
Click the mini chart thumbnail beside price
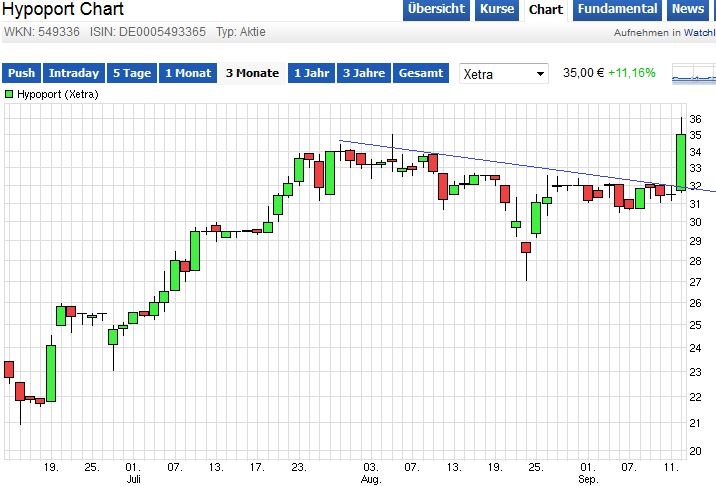(694, 74)
